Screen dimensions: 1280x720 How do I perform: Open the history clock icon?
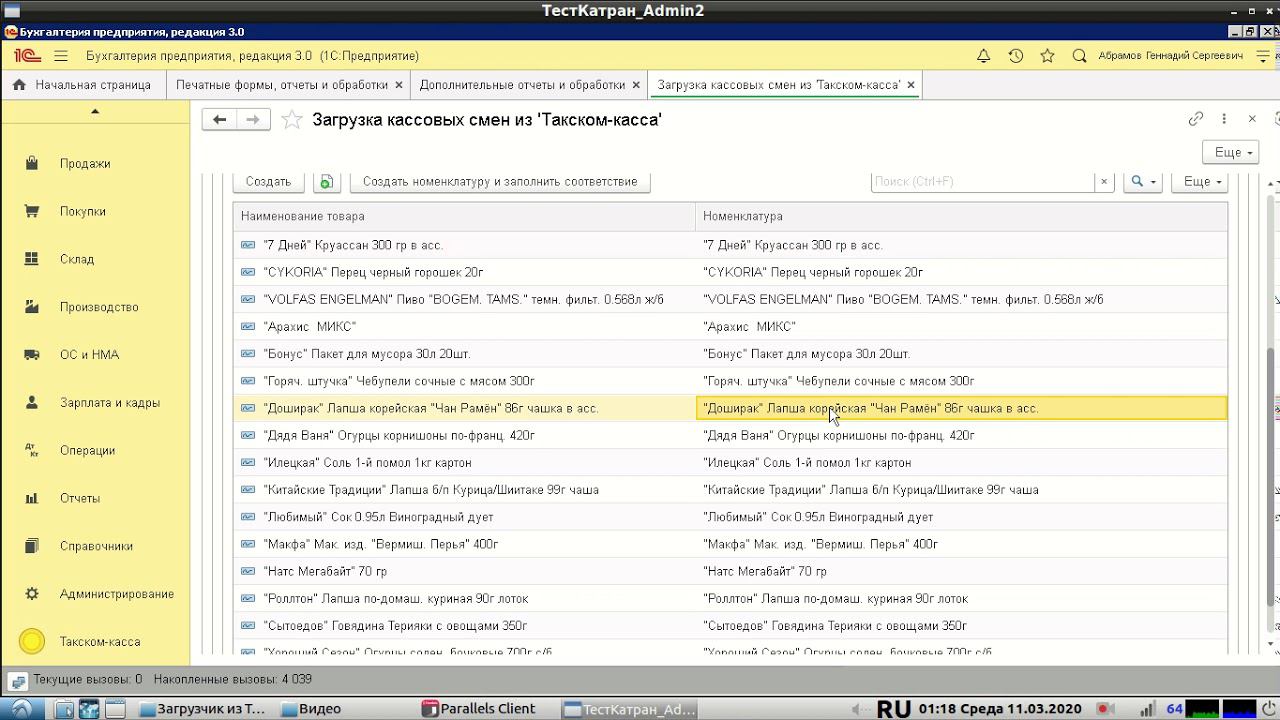coord(1015,56)
